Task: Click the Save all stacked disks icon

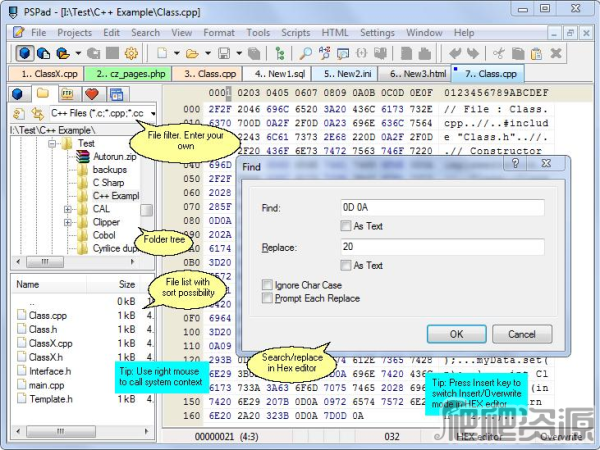Action: point(254,53)
